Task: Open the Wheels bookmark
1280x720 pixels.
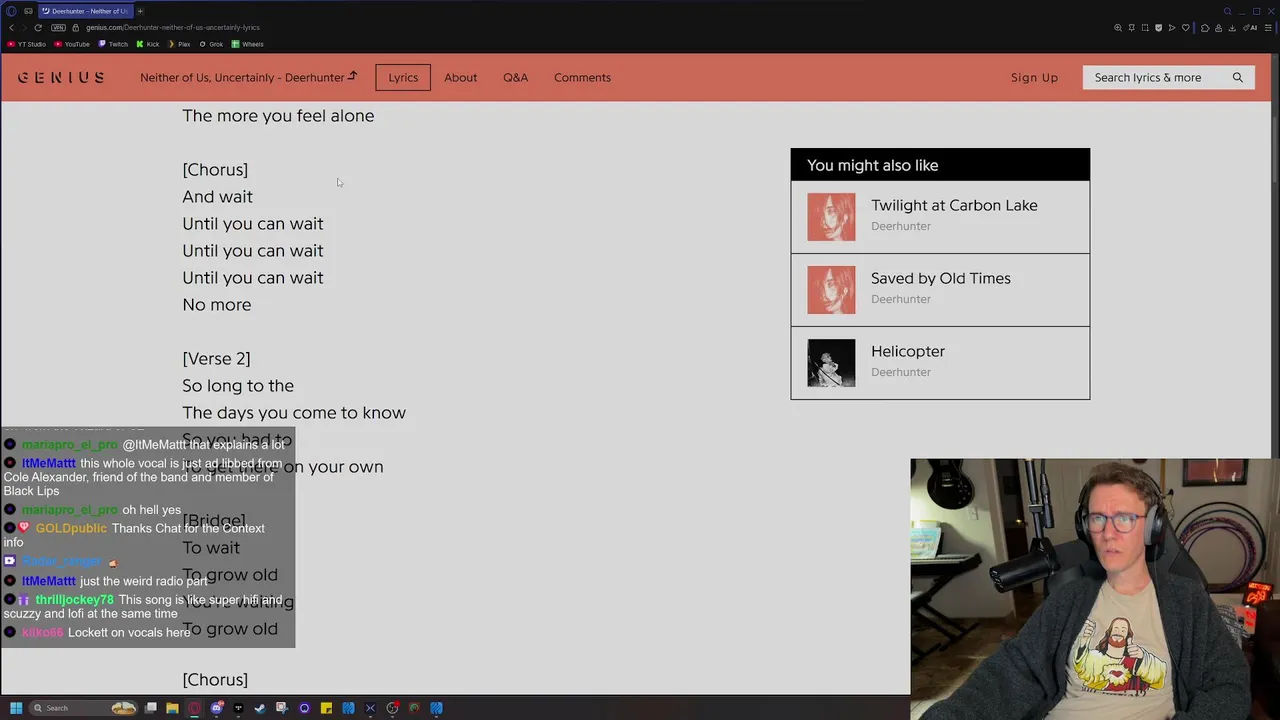Action: tap(248, 44)
